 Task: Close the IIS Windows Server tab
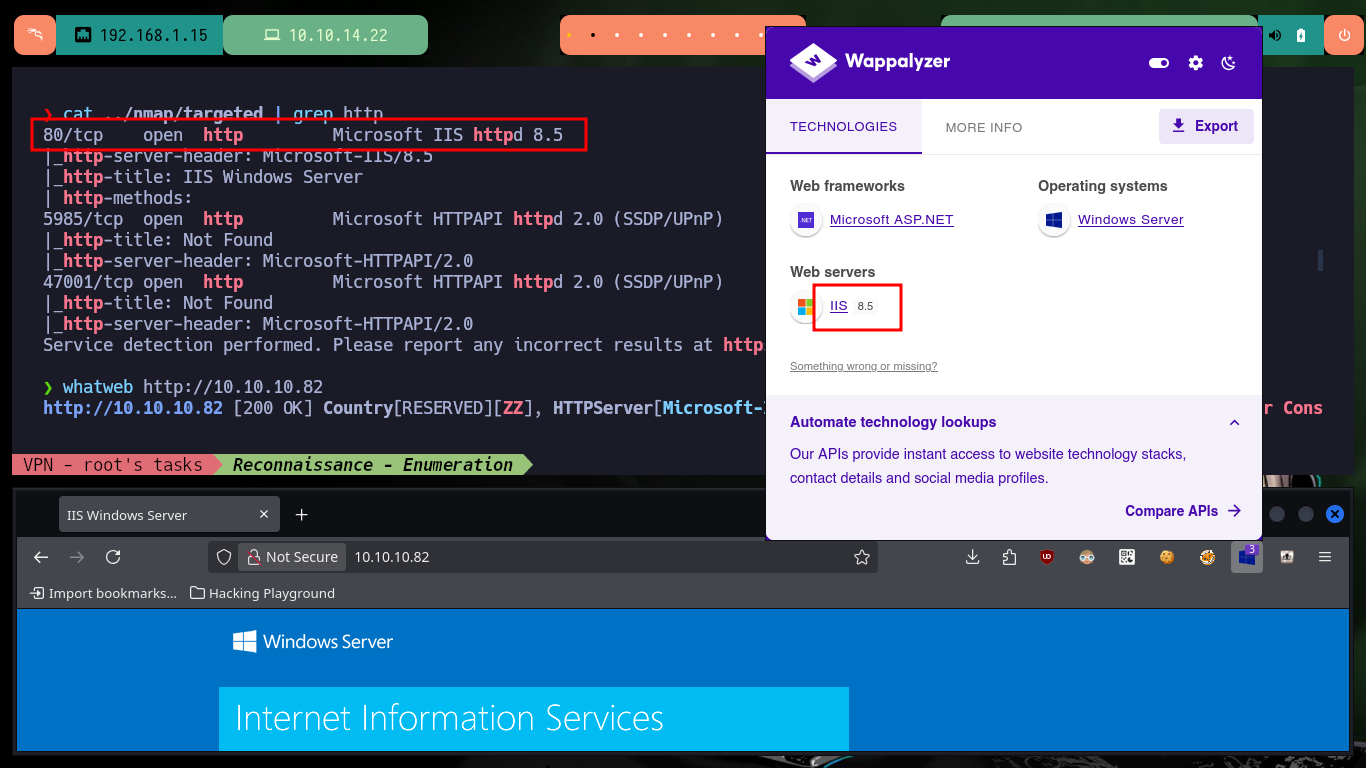(264, 515)
